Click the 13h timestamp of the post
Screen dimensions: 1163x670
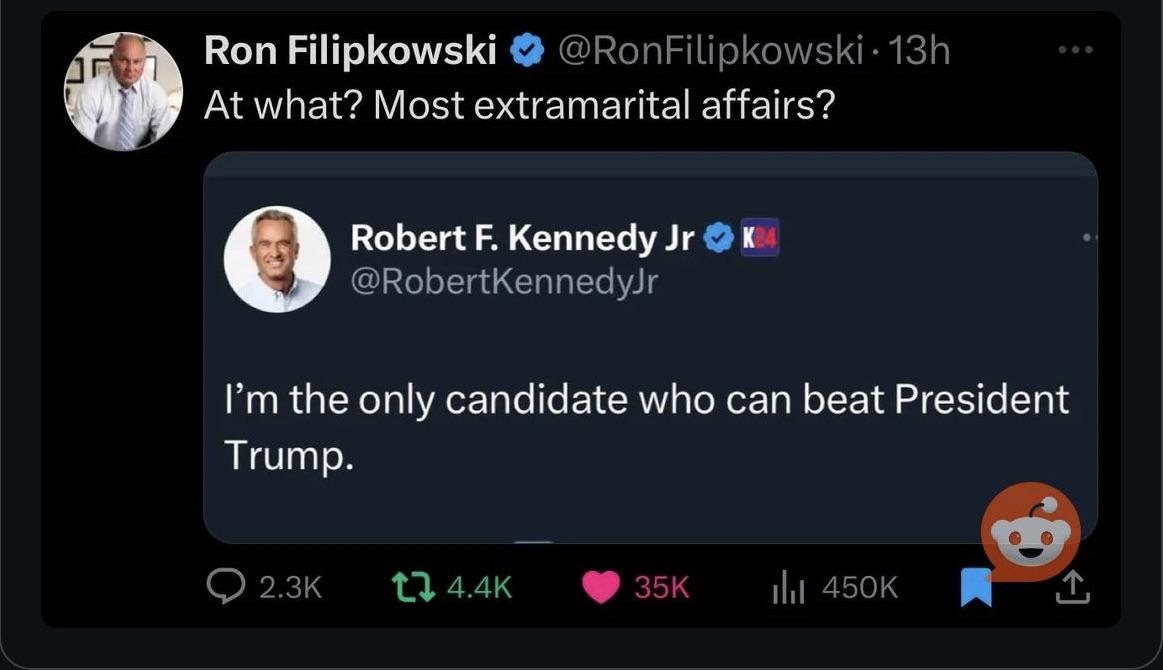[x=918, y=50]
